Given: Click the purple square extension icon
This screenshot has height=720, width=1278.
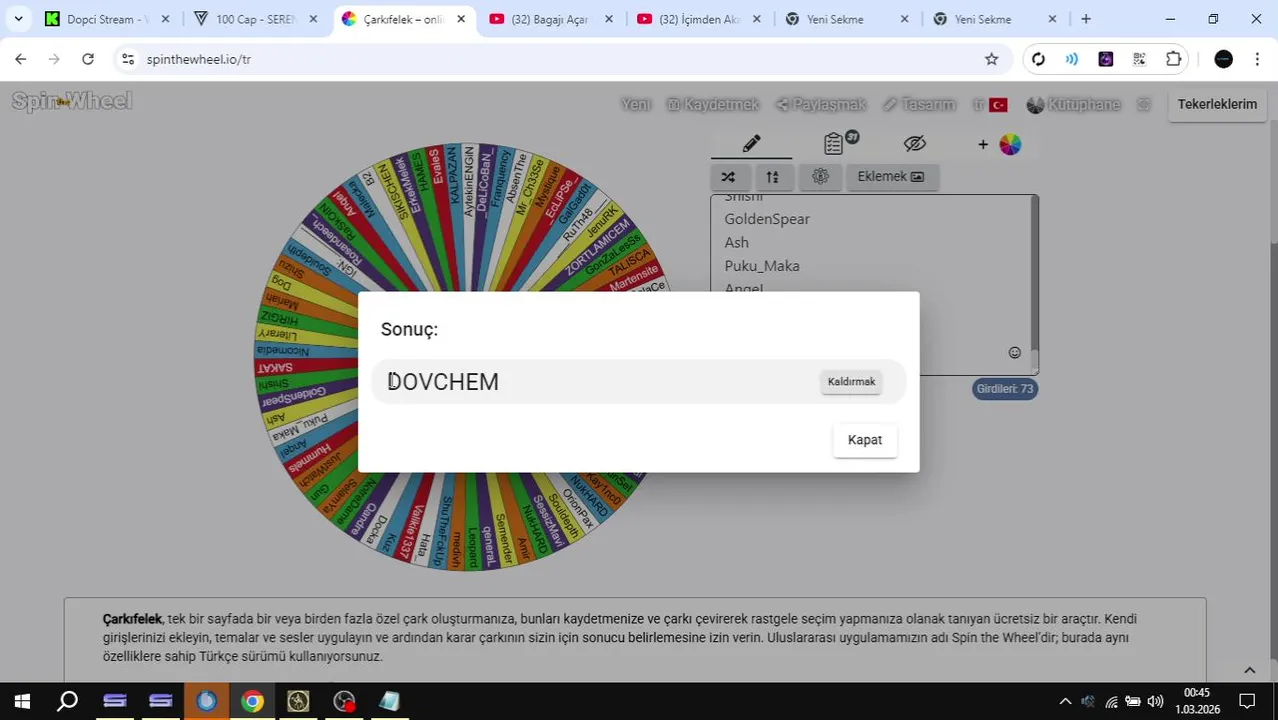Looking at the screenshot, I should [1105, 59].
